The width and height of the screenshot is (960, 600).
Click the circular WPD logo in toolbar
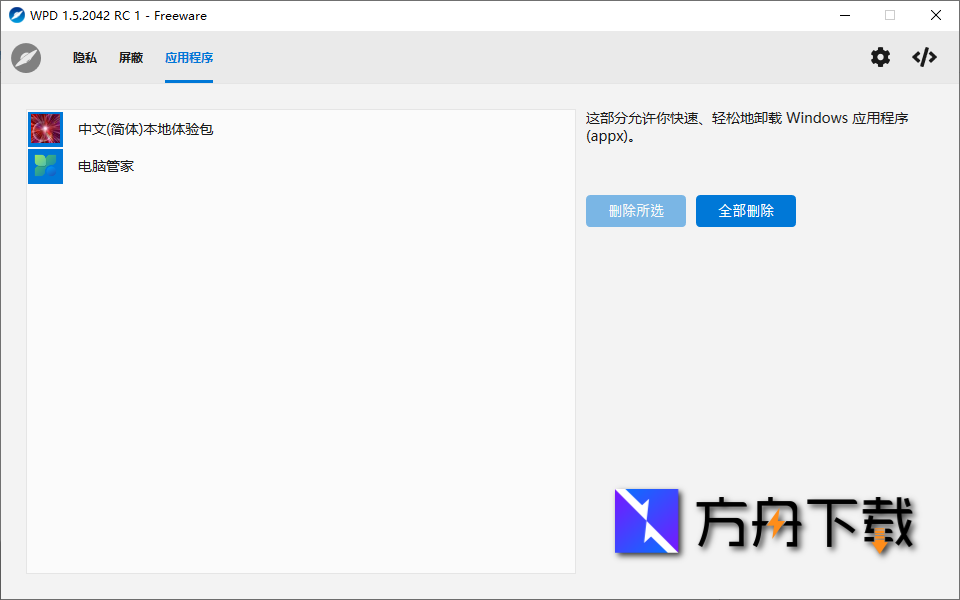pyautogui.click(x=26, y=57)
